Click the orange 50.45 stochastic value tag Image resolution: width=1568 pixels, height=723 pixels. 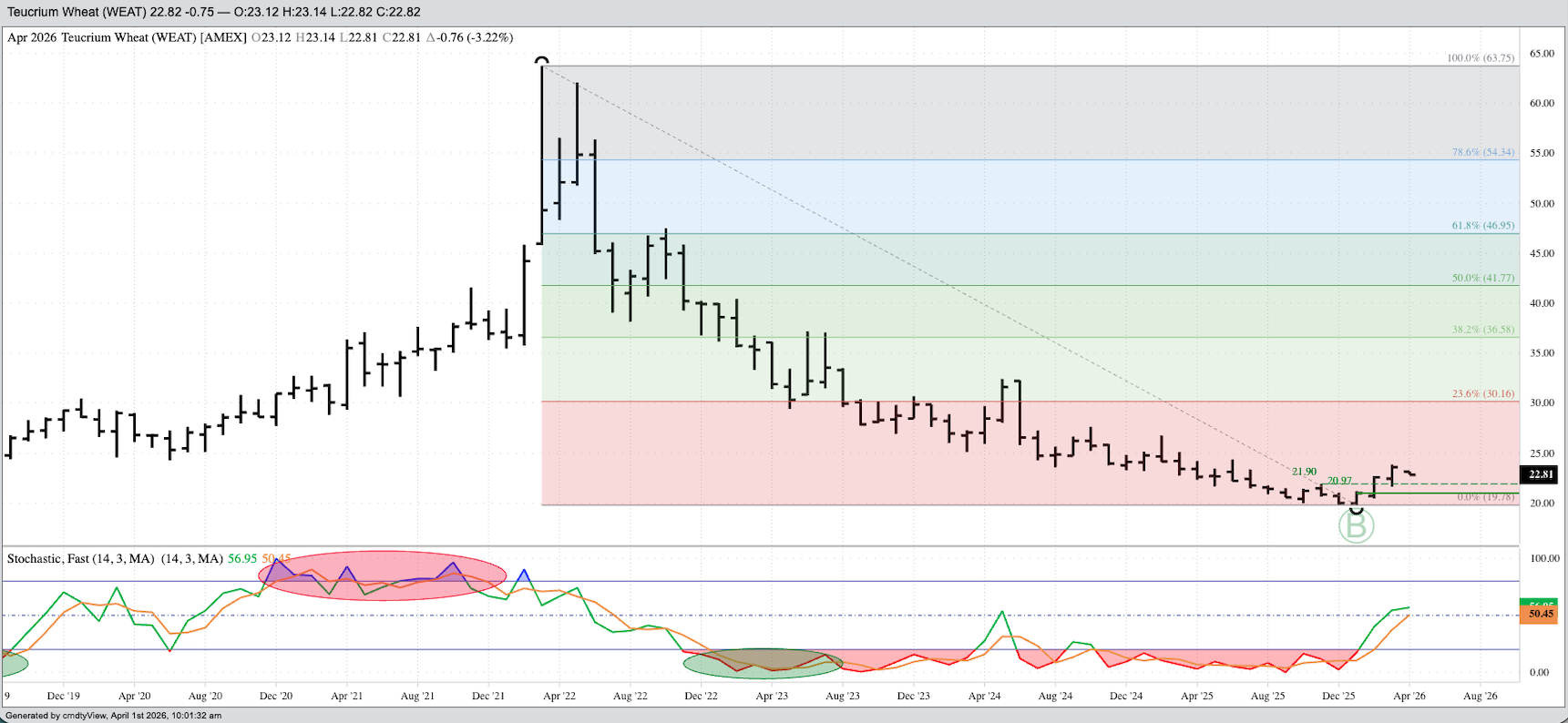click(1541, 614)
